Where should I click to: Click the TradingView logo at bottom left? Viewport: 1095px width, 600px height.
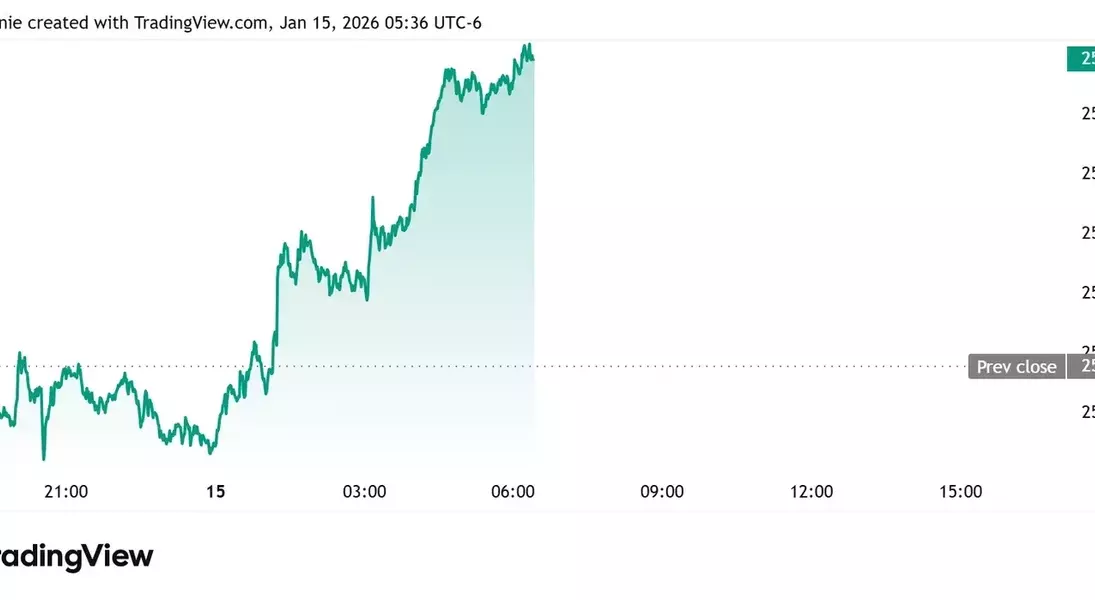tap(76, 557)
